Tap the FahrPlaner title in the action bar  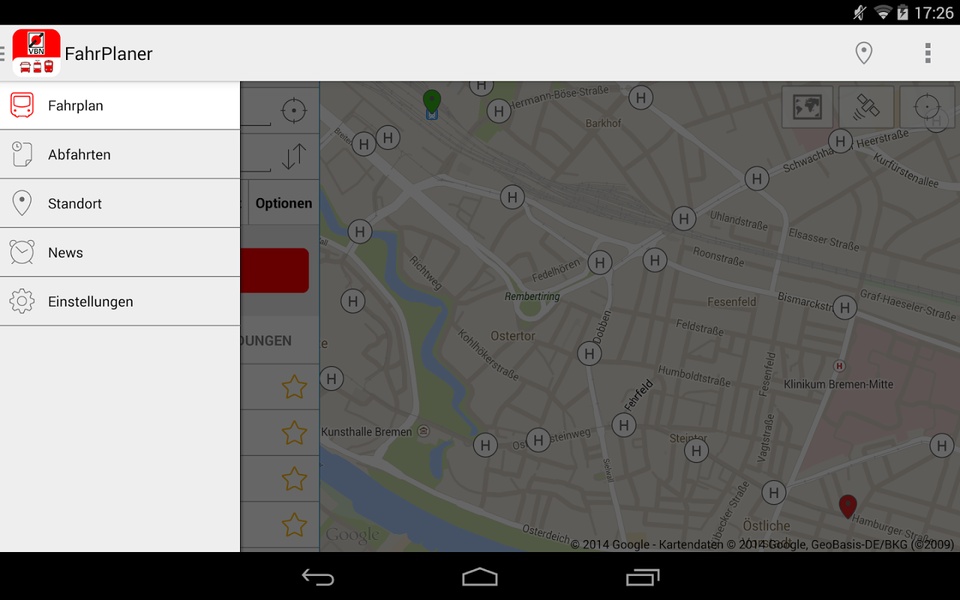[x=108, y=54]
